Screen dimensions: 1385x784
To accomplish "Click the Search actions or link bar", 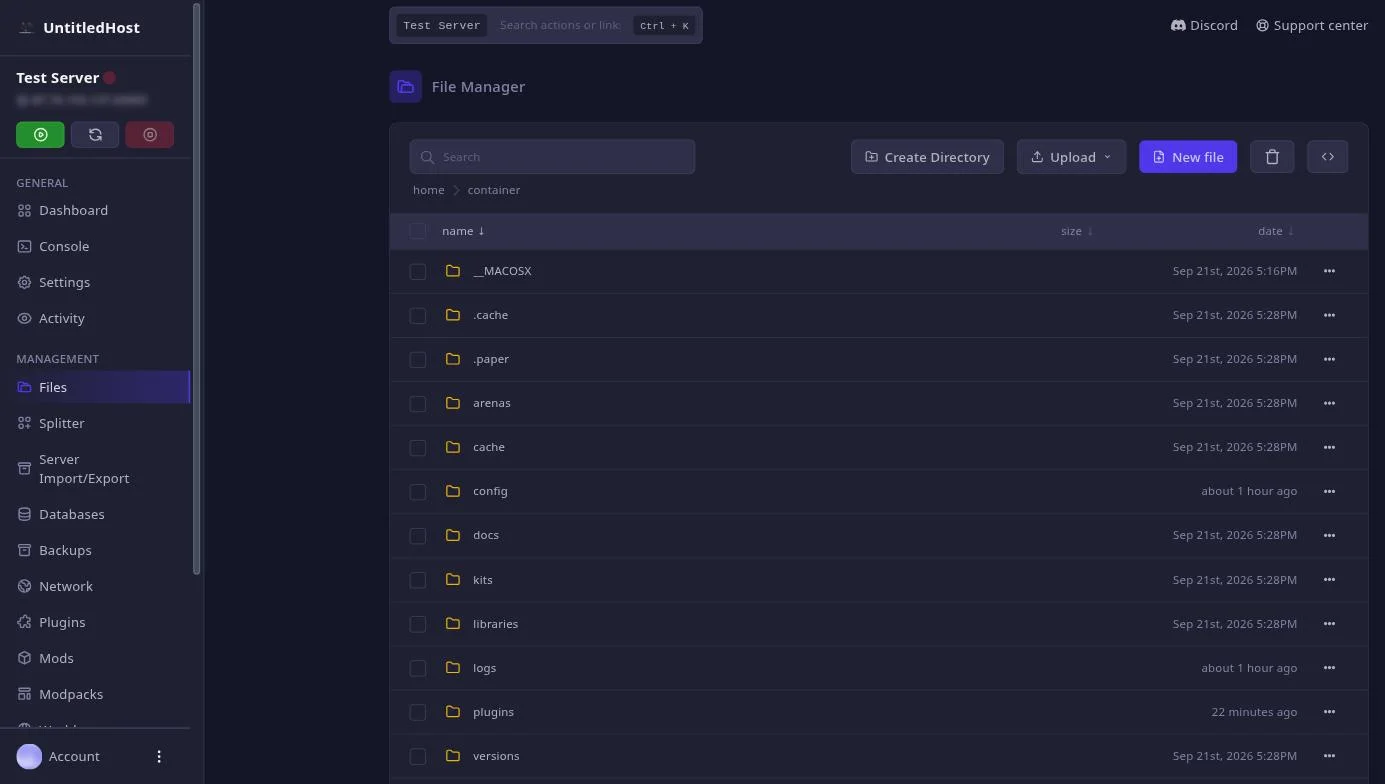I will (560, 25).
